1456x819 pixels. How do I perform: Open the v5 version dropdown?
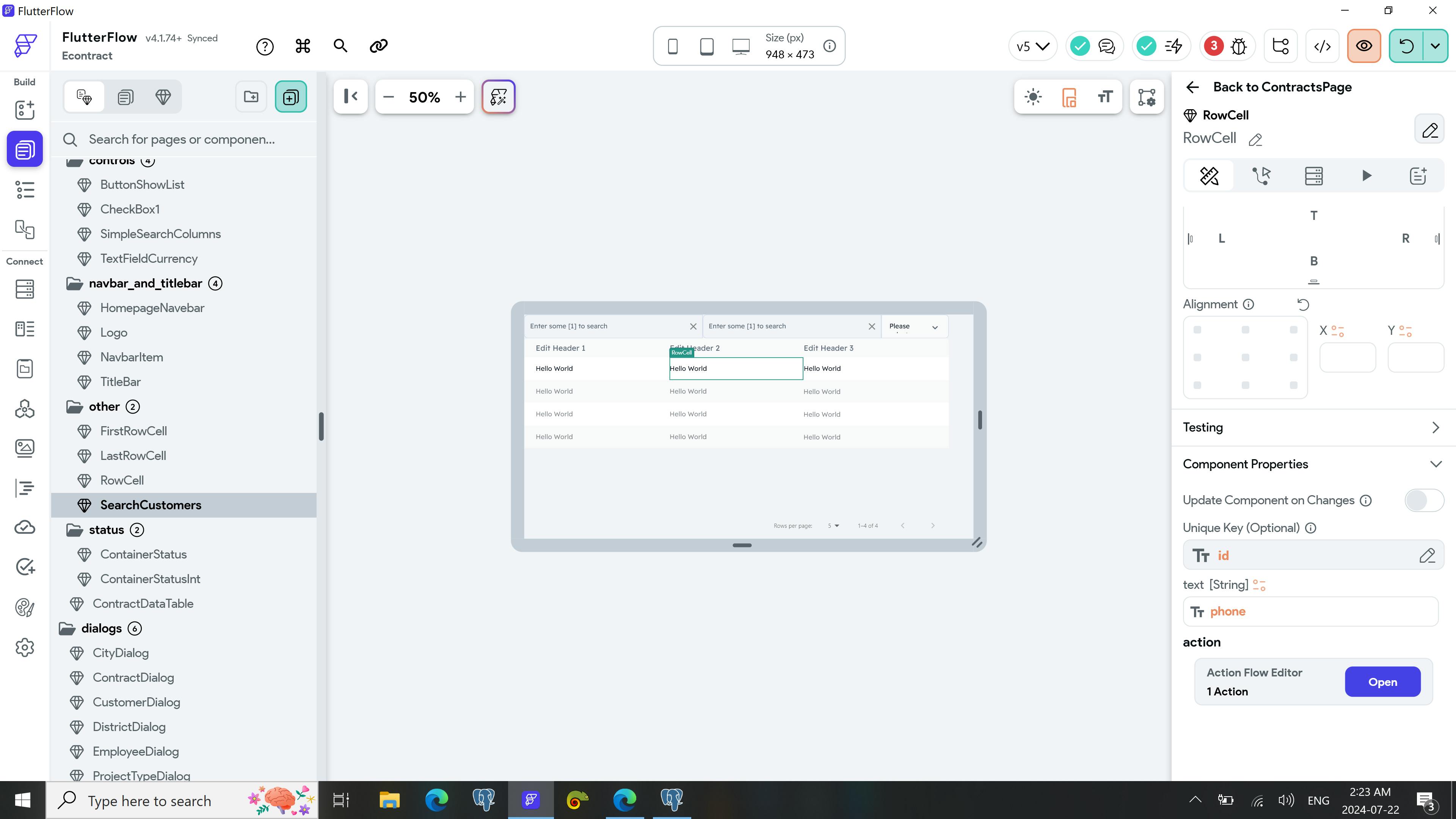tap(1032, 46)
